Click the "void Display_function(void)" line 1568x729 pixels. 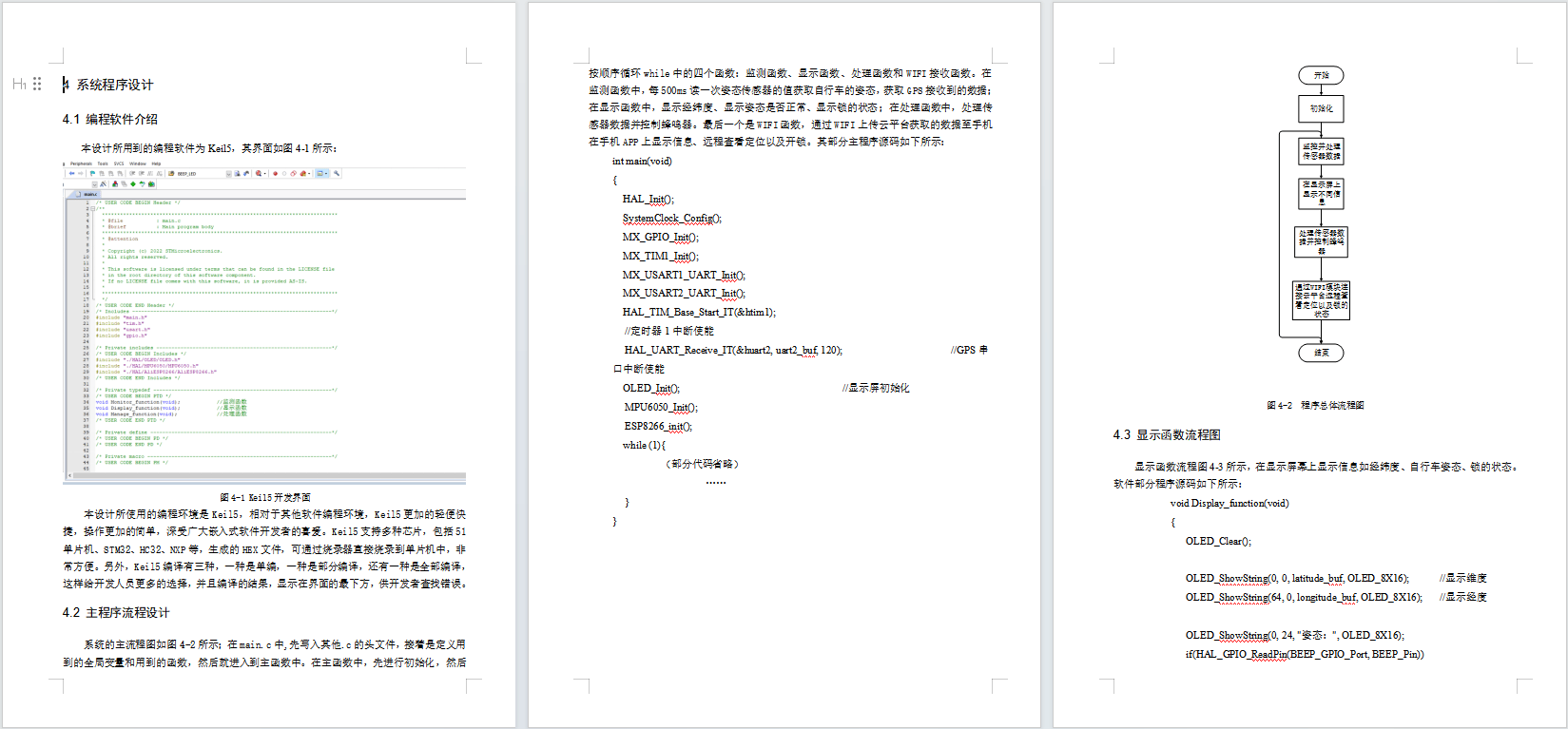click(x=1229, y=504)
